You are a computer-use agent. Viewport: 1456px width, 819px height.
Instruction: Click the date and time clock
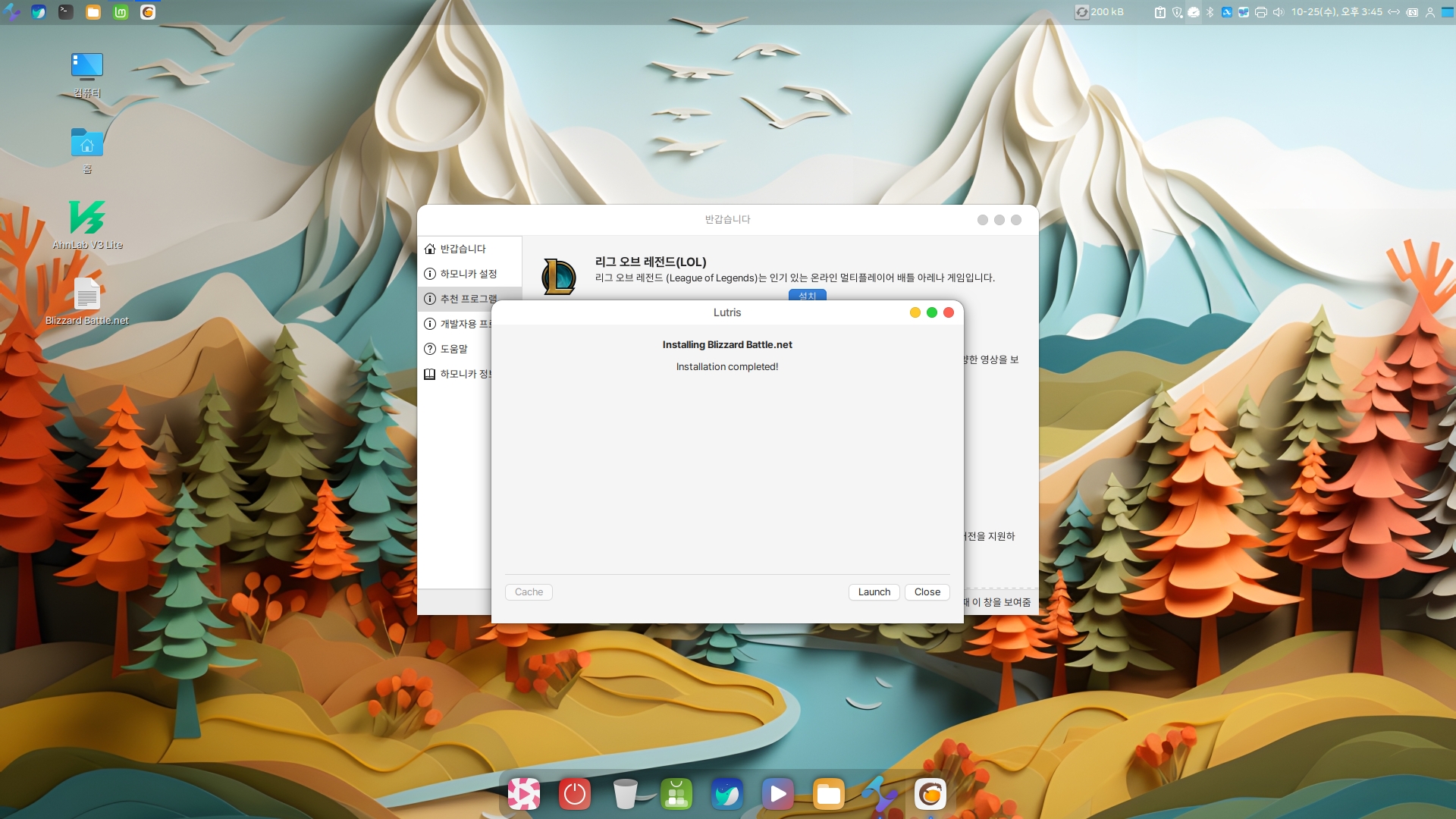tap(1336, 12)
